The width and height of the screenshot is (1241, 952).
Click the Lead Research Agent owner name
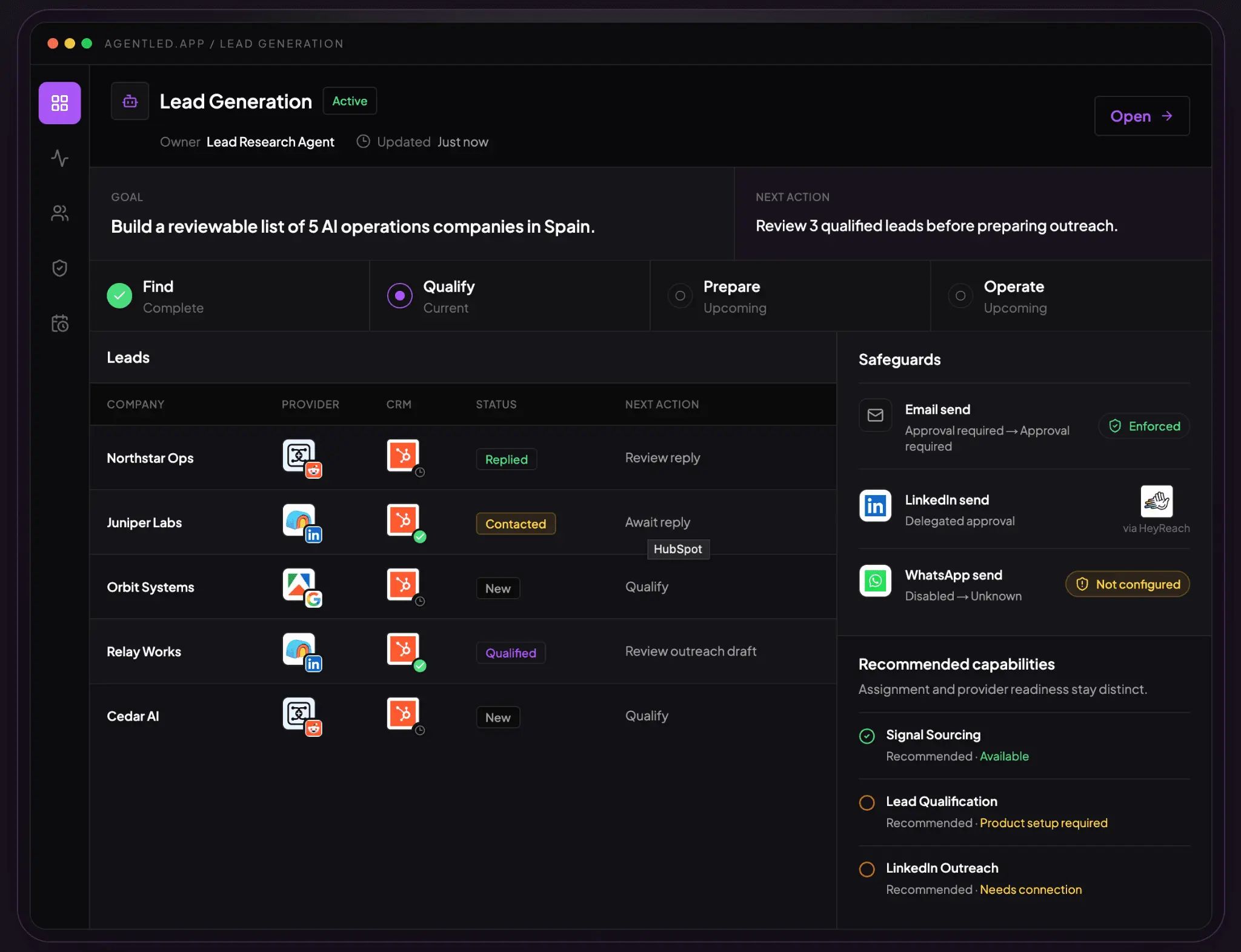tap(270, 142)
